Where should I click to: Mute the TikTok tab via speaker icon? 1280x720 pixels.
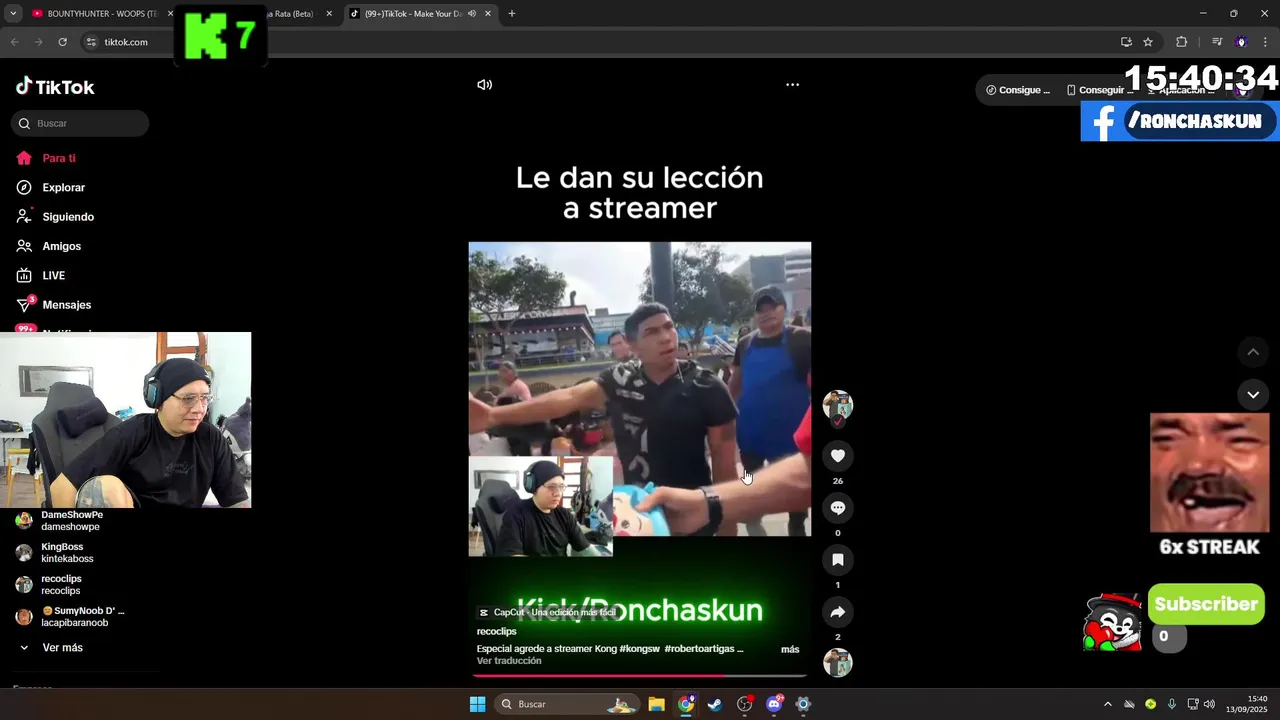pos(471,14)
